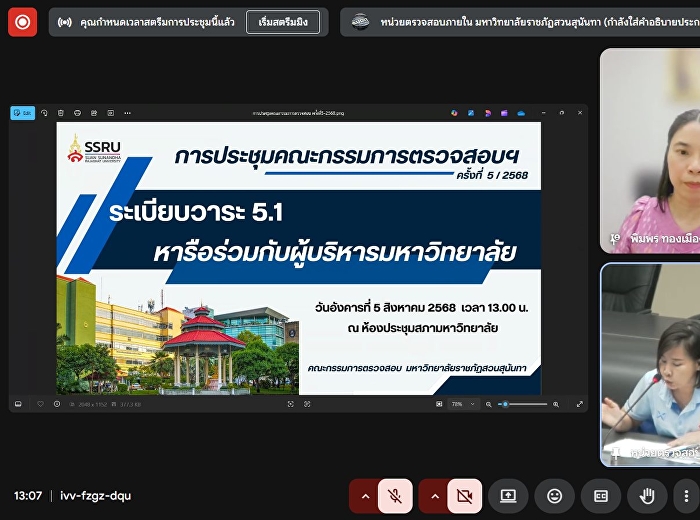The width and height of the screenshot is (700, 520).
Task: Toggle closed captions CC button
Action: tap(601, 496)
